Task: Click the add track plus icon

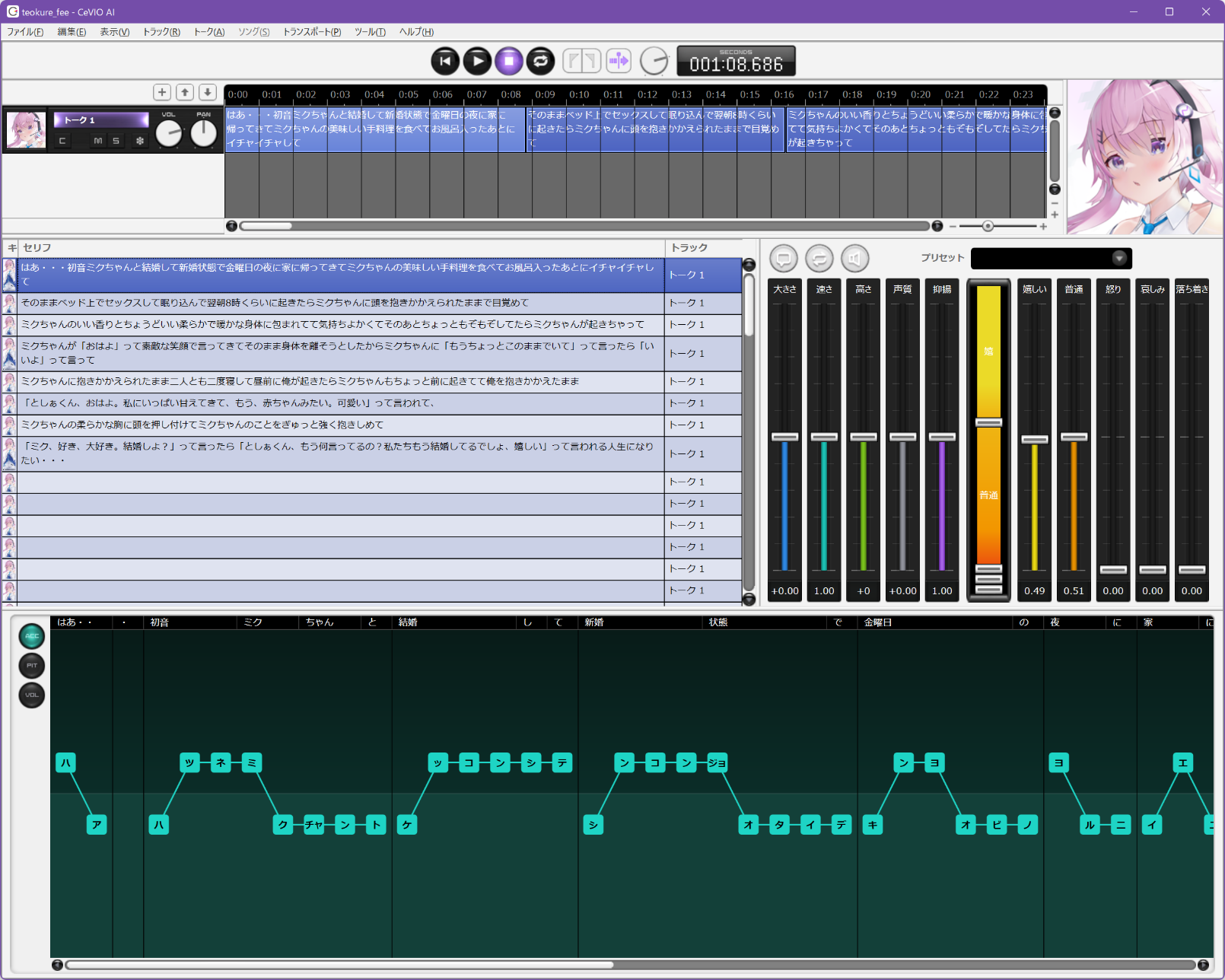Action: tap(162, 92)
